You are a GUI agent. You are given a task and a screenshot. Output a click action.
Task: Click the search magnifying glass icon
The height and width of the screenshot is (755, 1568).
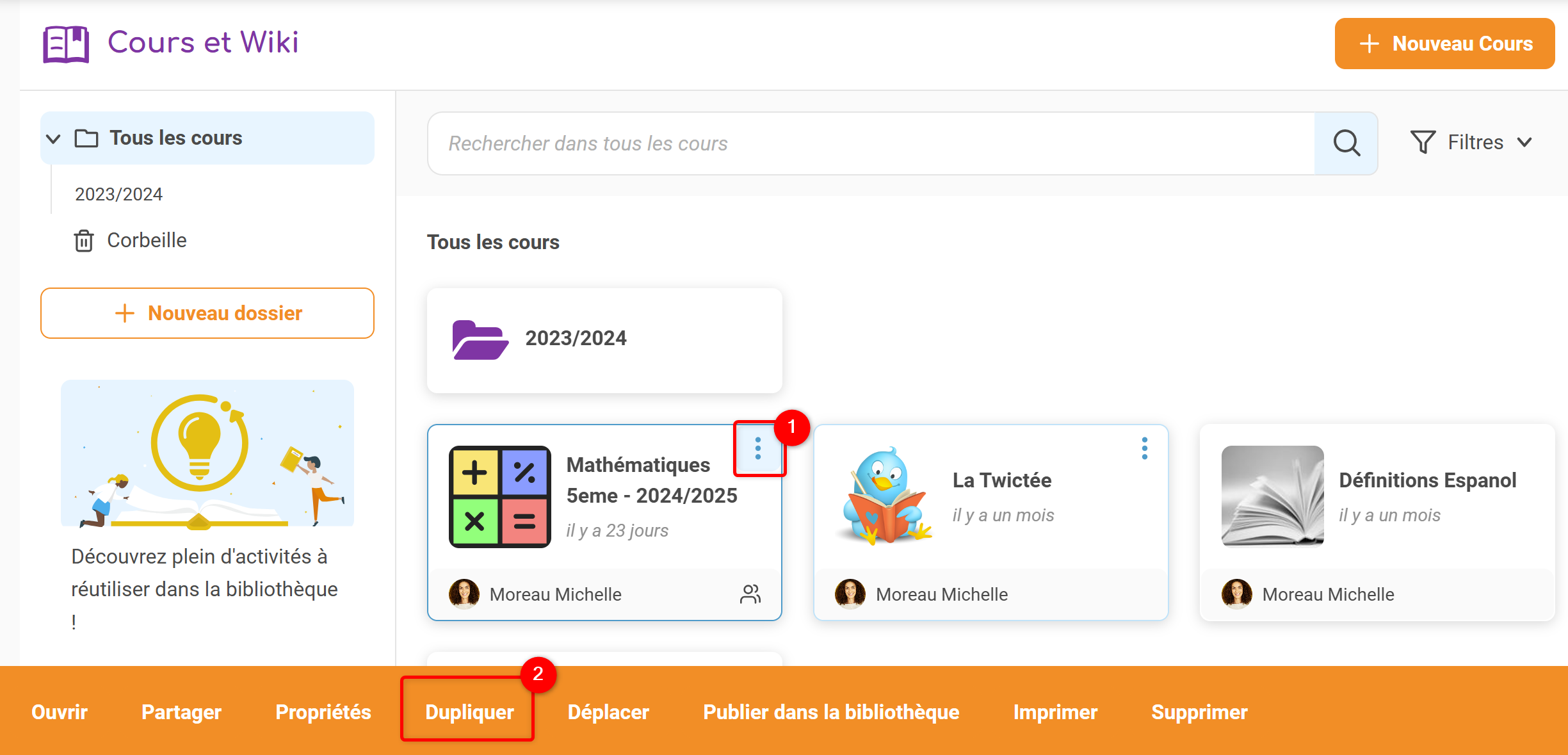(x=1346, y=143)
